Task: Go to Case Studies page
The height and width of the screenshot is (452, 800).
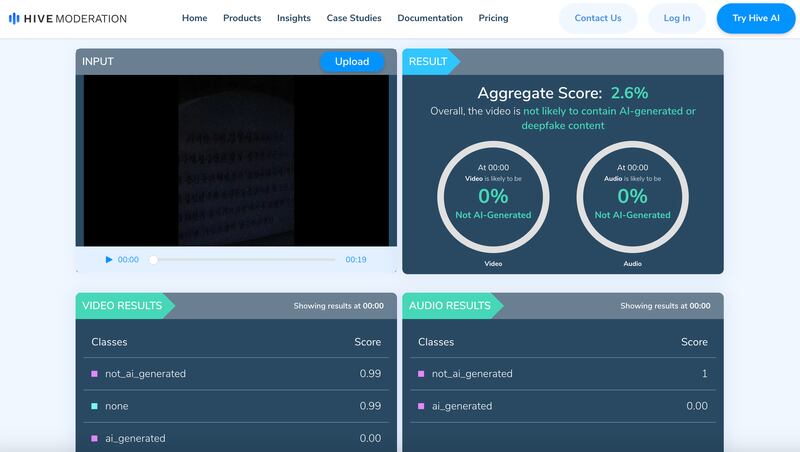Action: pyautogui.click(x=354, y=18)
